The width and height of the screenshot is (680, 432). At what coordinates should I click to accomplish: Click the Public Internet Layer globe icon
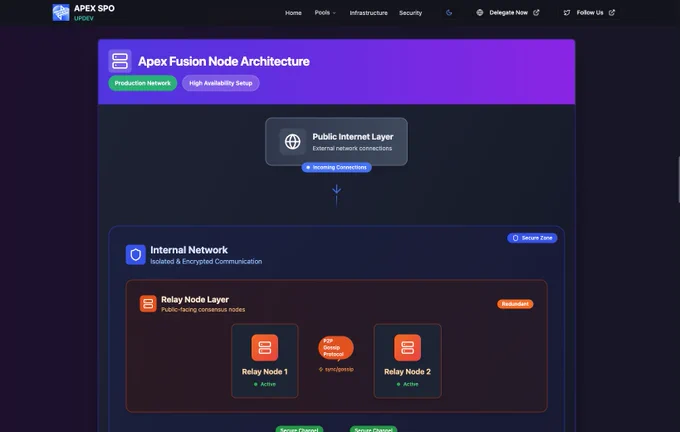click(x=292, y=141)
